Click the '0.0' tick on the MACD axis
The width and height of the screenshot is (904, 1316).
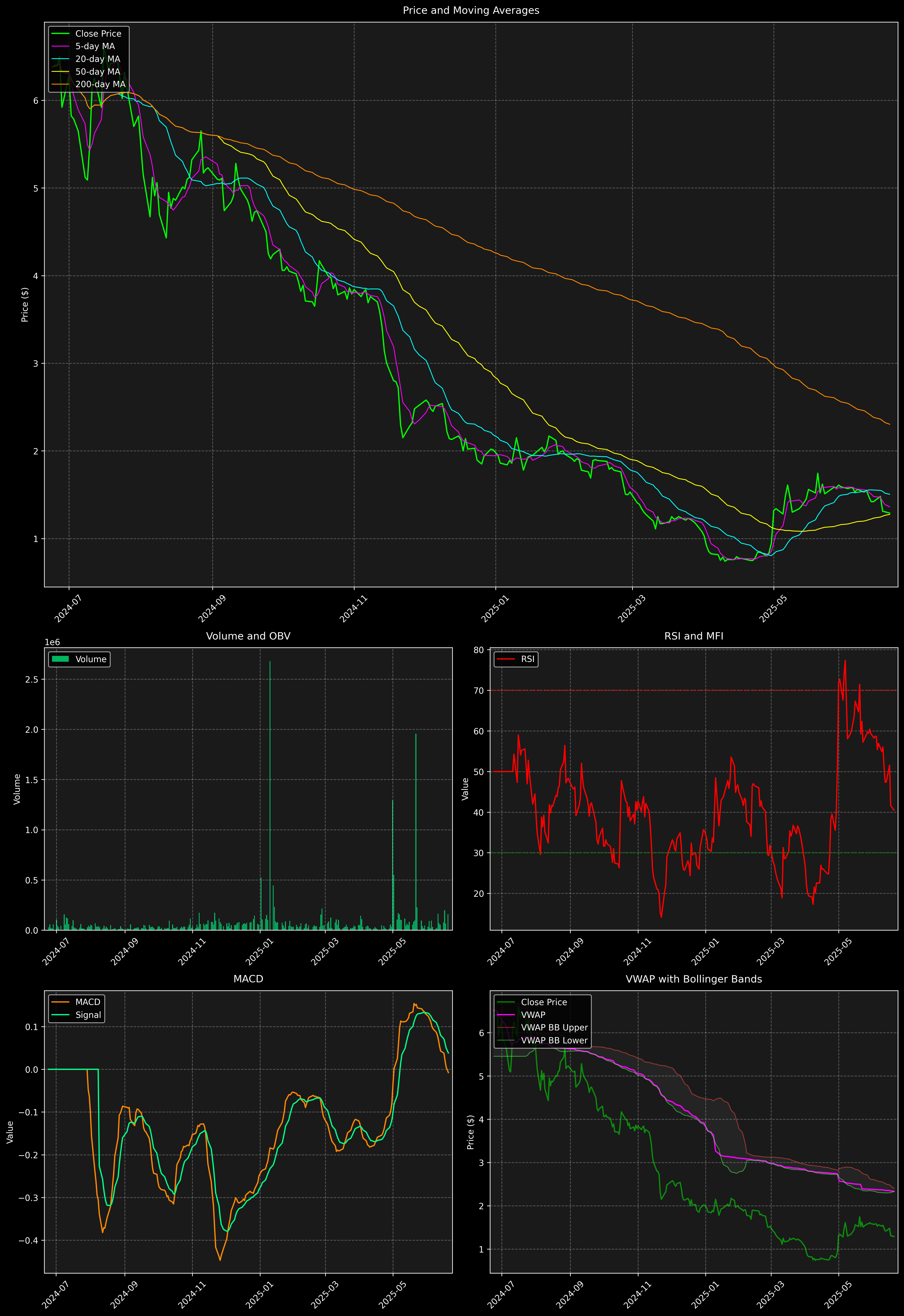[x=32, y=1070]
